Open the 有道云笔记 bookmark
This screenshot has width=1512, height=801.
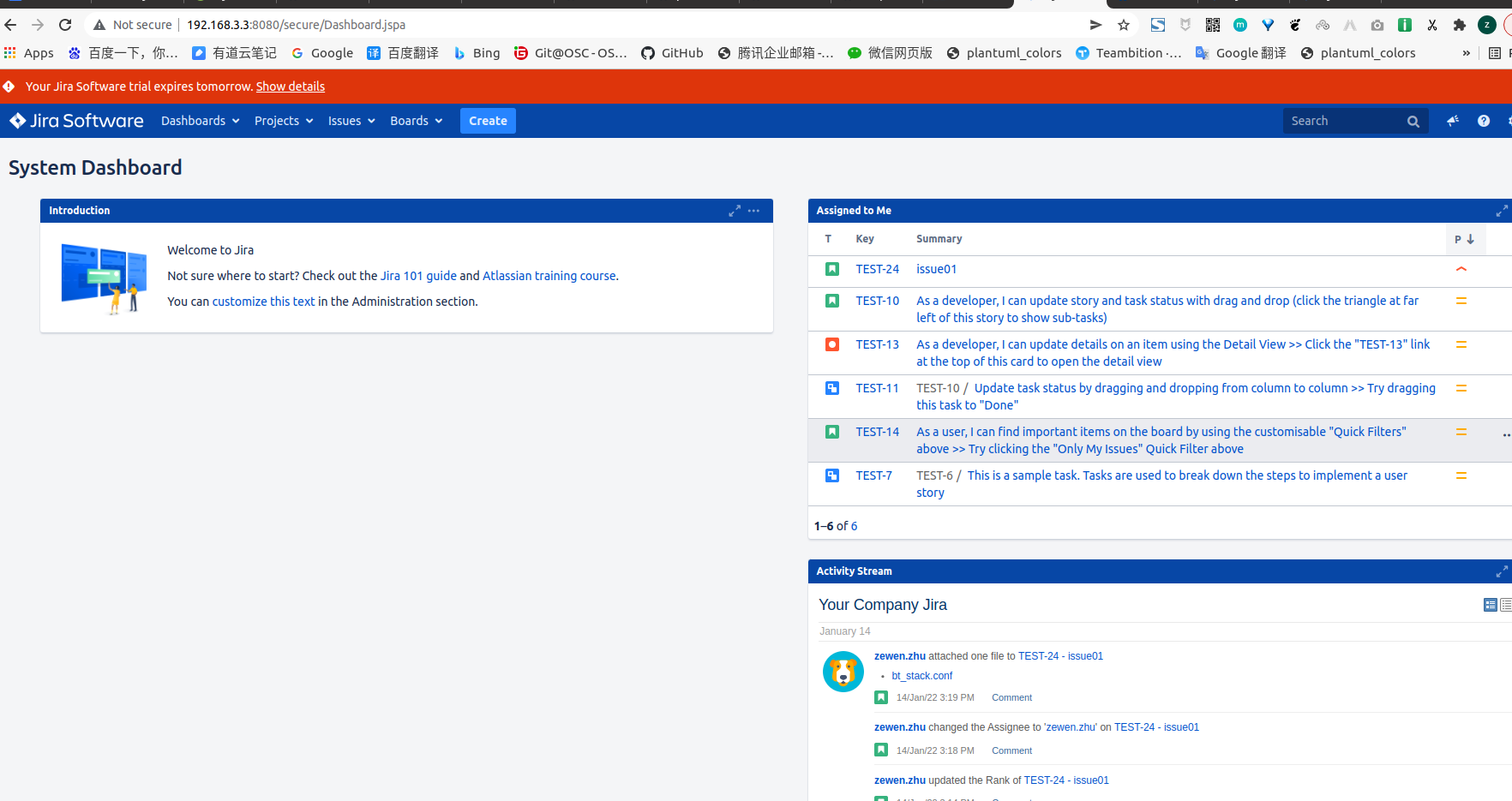[234, 53]
